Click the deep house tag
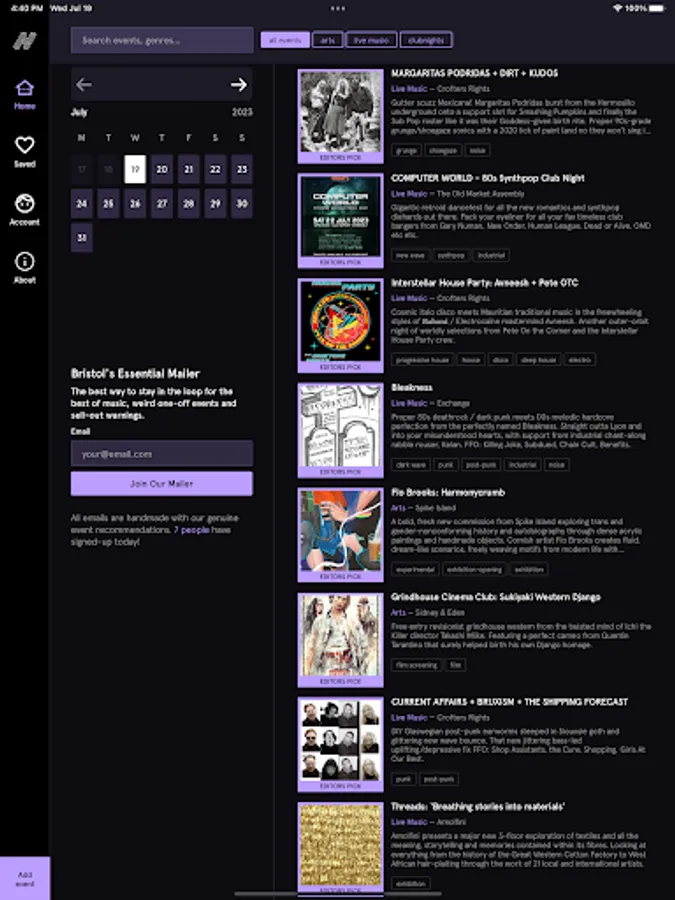Screen dimensions: 675x900 (538, 360)
